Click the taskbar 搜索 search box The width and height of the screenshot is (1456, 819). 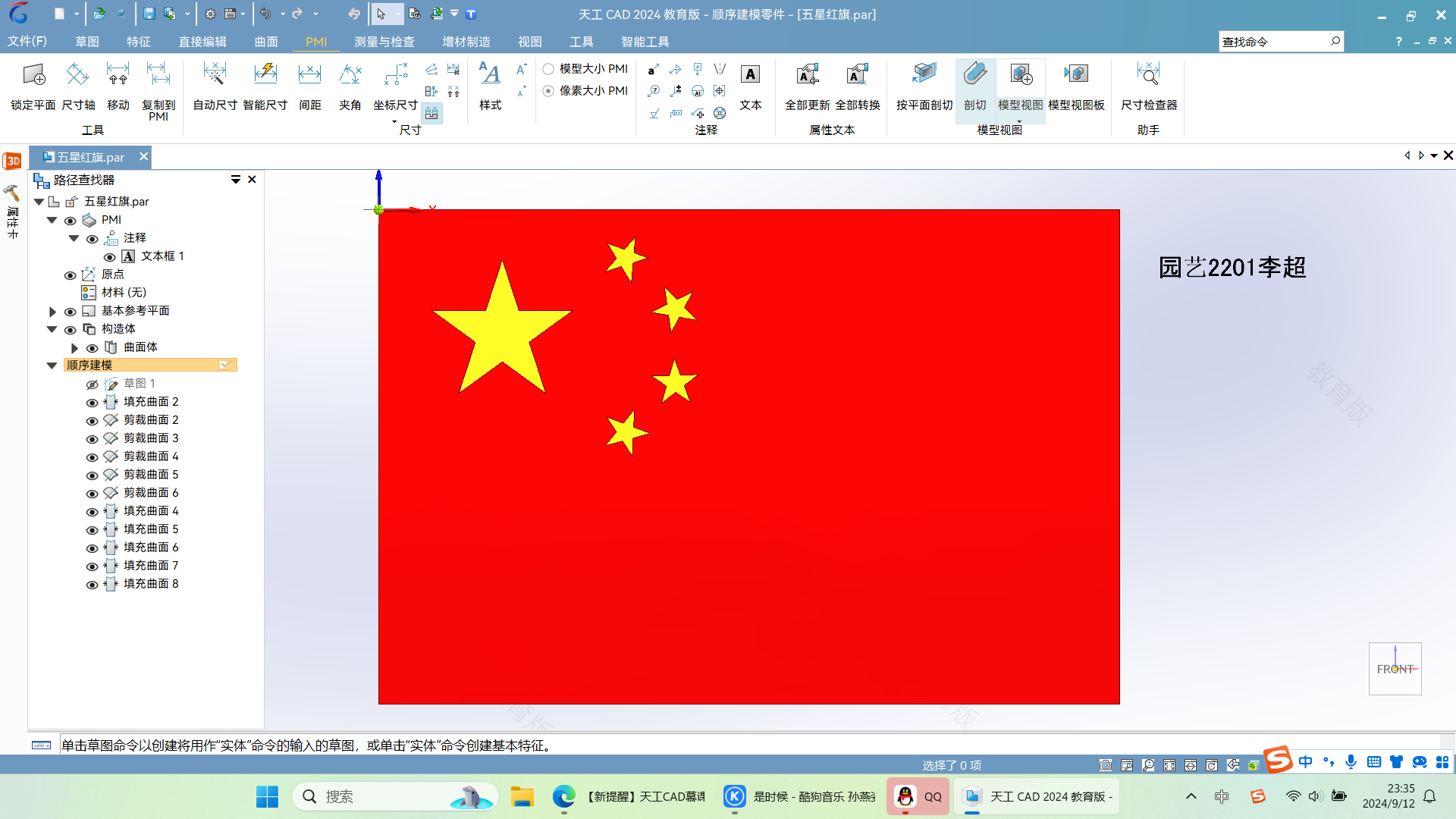(x=394, y=797)
